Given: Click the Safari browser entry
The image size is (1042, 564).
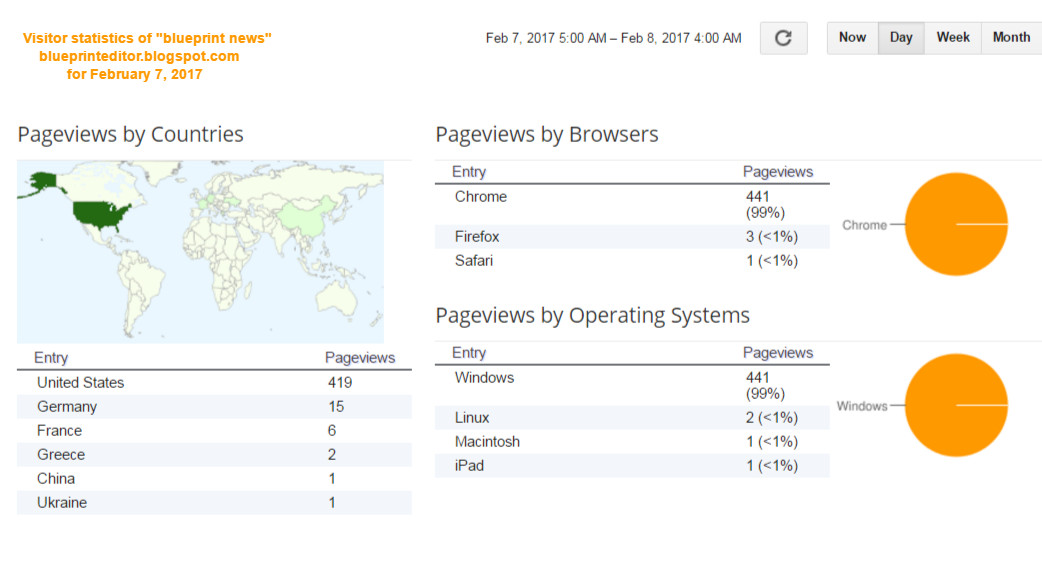Looking at the screenshot, I should [x=474, y=260].
